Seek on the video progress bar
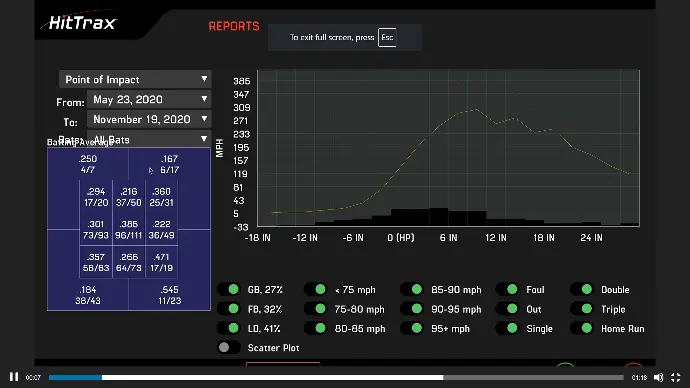The width and height of the screenshot is (690, 388). [336, 377]
